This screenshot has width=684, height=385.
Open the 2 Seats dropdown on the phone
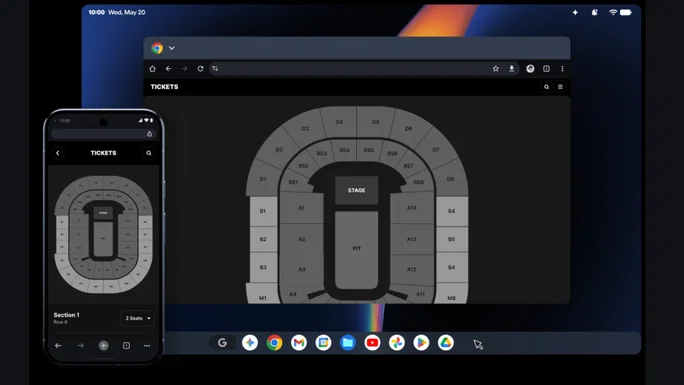pyautogui.click(x=137, y=318)
